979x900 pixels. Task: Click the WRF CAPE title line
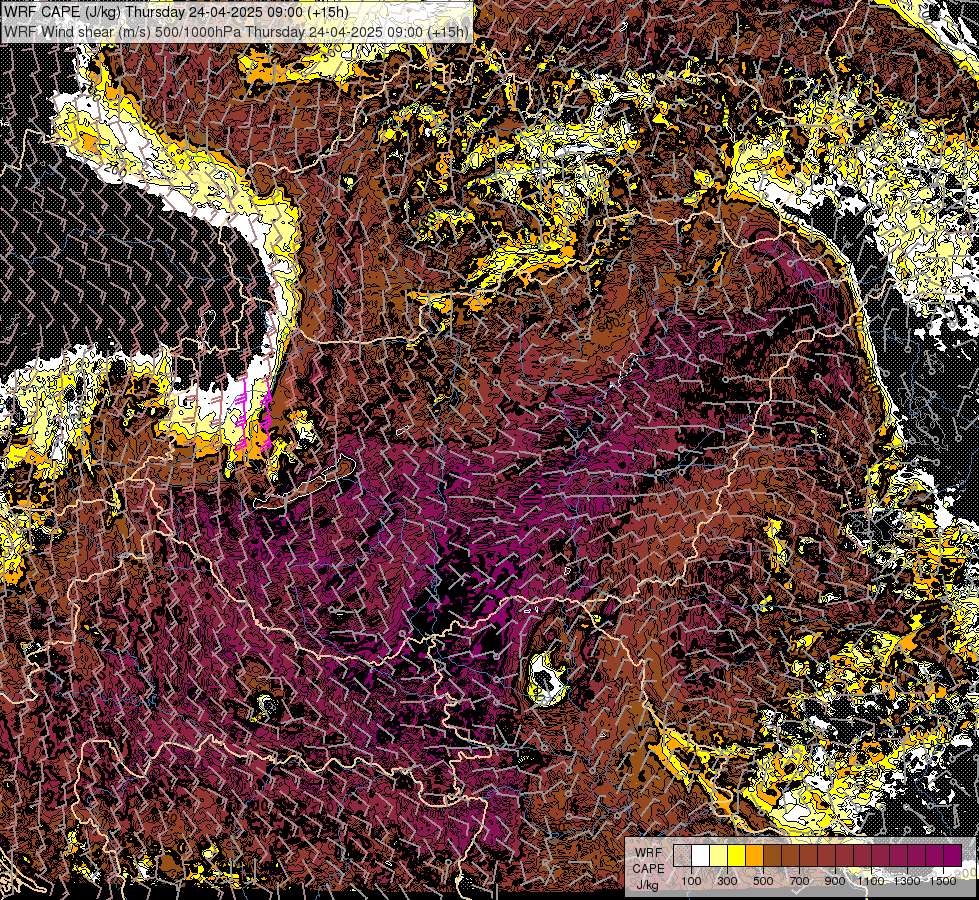[175, 12]
